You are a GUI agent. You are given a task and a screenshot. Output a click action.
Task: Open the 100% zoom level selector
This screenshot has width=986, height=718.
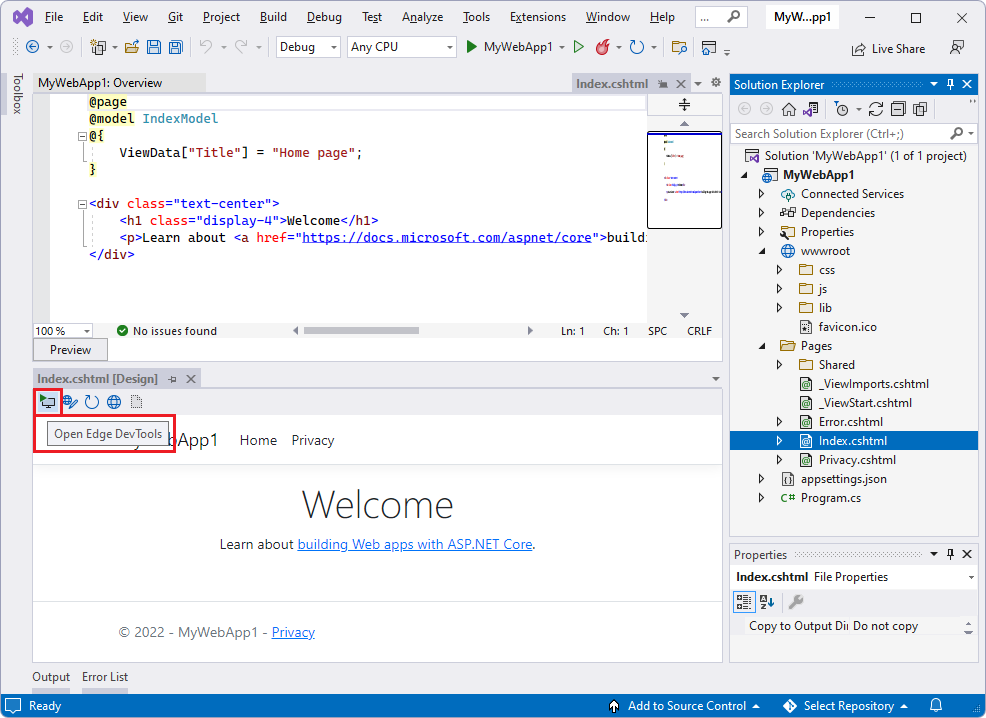pyautogui.click(x=62, y=330)
